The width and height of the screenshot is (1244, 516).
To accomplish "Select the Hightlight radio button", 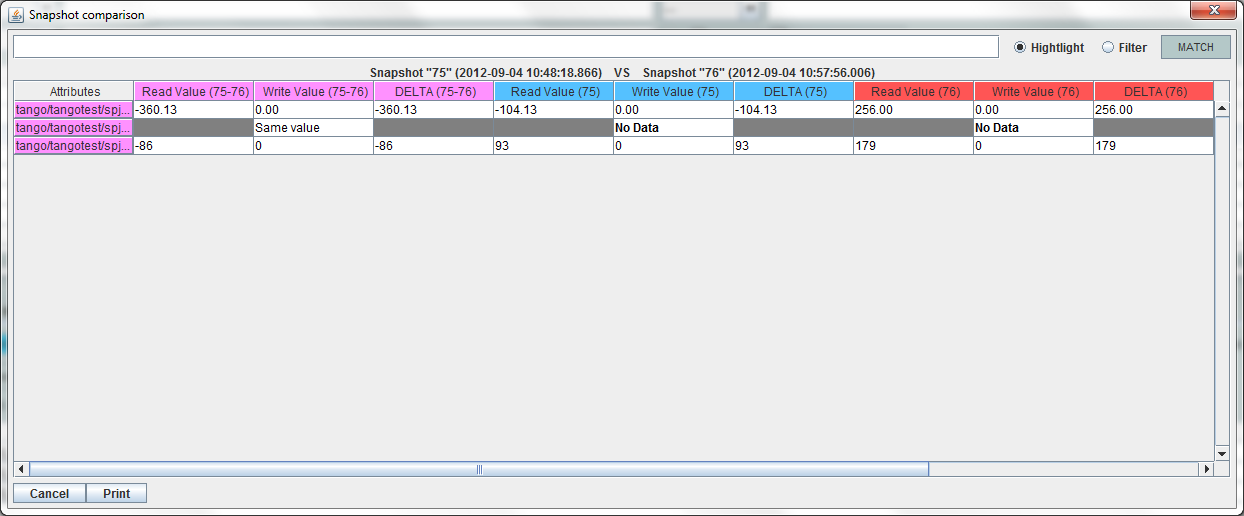I will [1049, 47].
